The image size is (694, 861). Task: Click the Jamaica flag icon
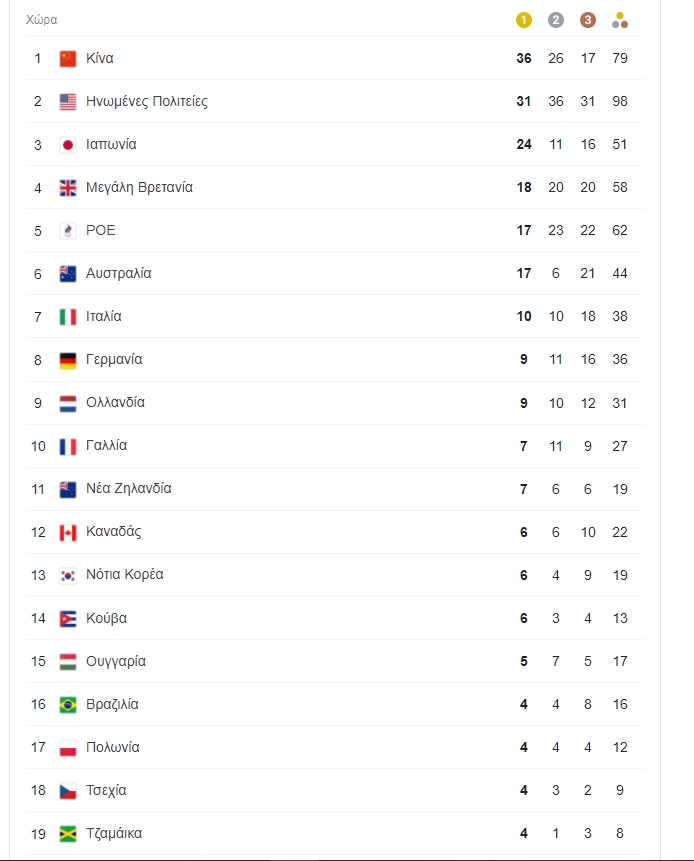click(x=68, y=834)
